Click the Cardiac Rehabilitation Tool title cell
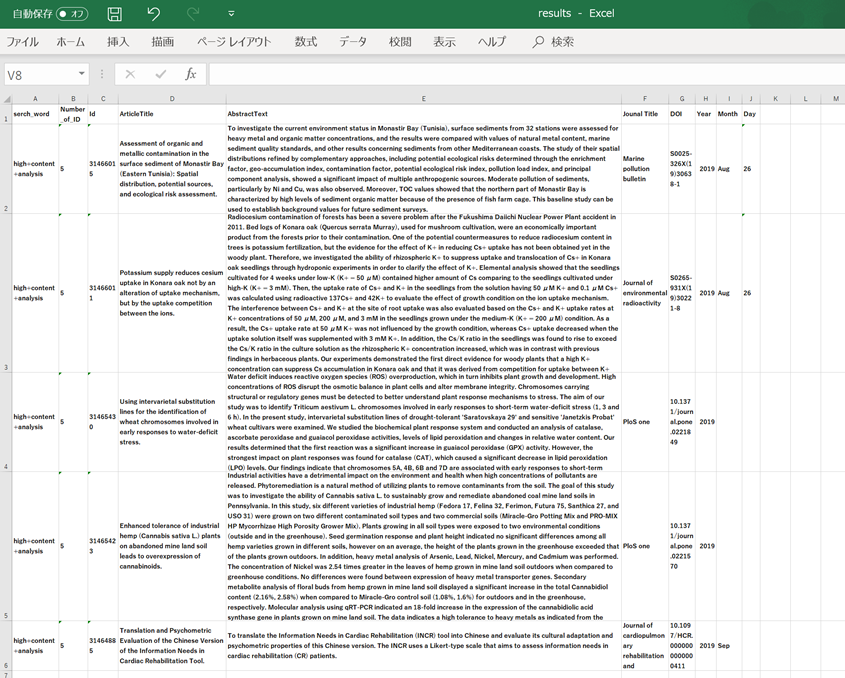 point(172,646)
